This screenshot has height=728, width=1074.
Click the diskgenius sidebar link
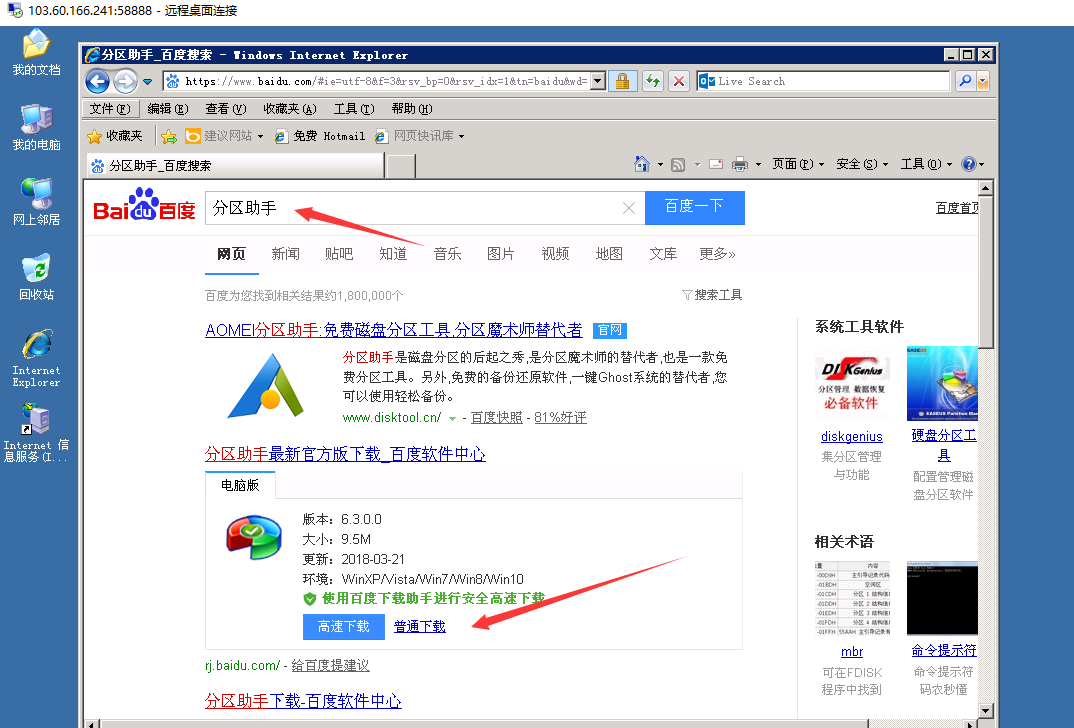(x=851, y=437)
